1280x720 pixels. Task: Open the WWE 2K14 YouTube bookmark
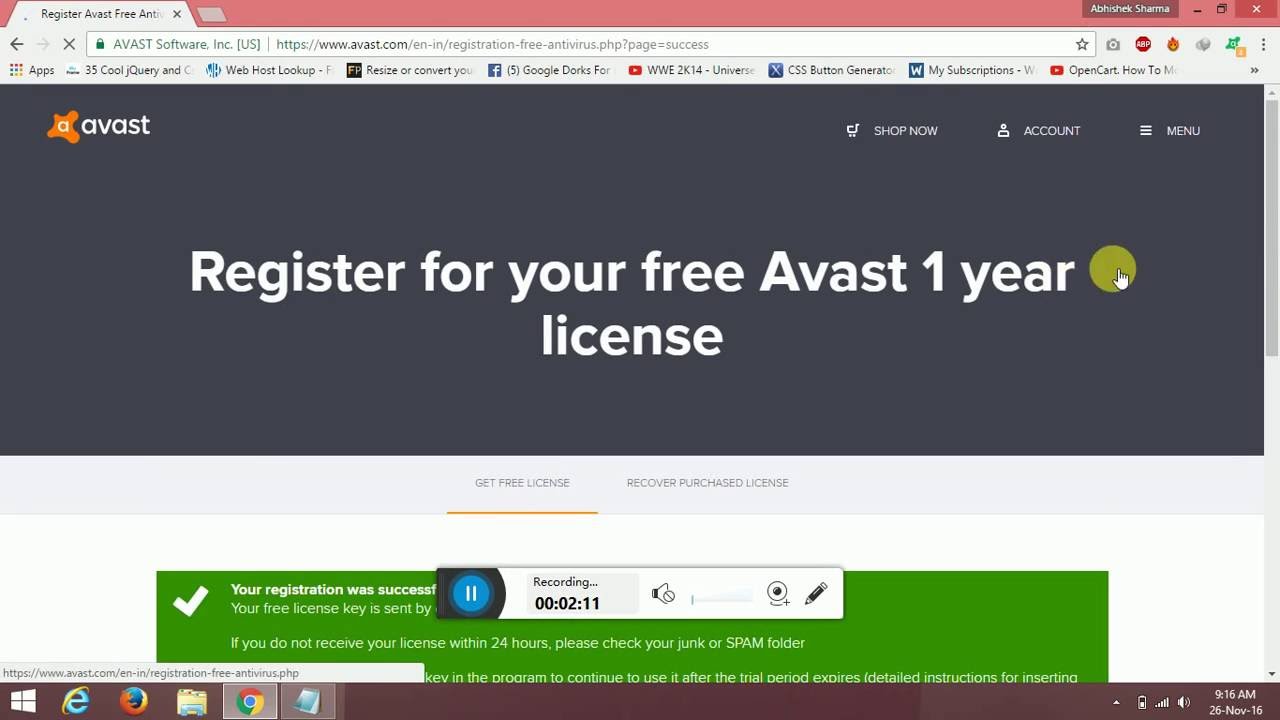(691, 70)
